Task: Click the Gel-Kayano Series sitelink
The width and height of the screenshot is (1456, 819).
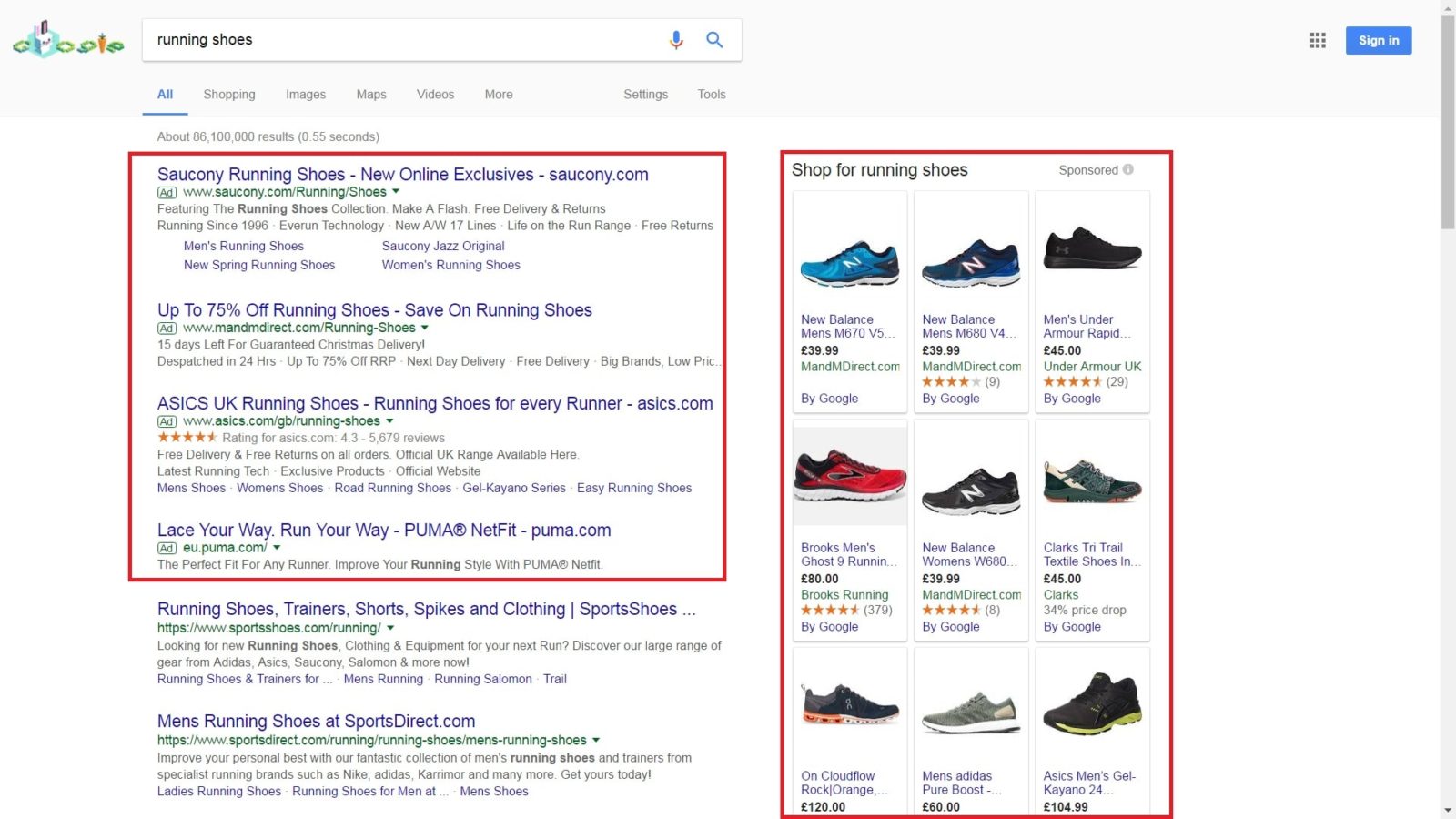Action: click(514, 488)
